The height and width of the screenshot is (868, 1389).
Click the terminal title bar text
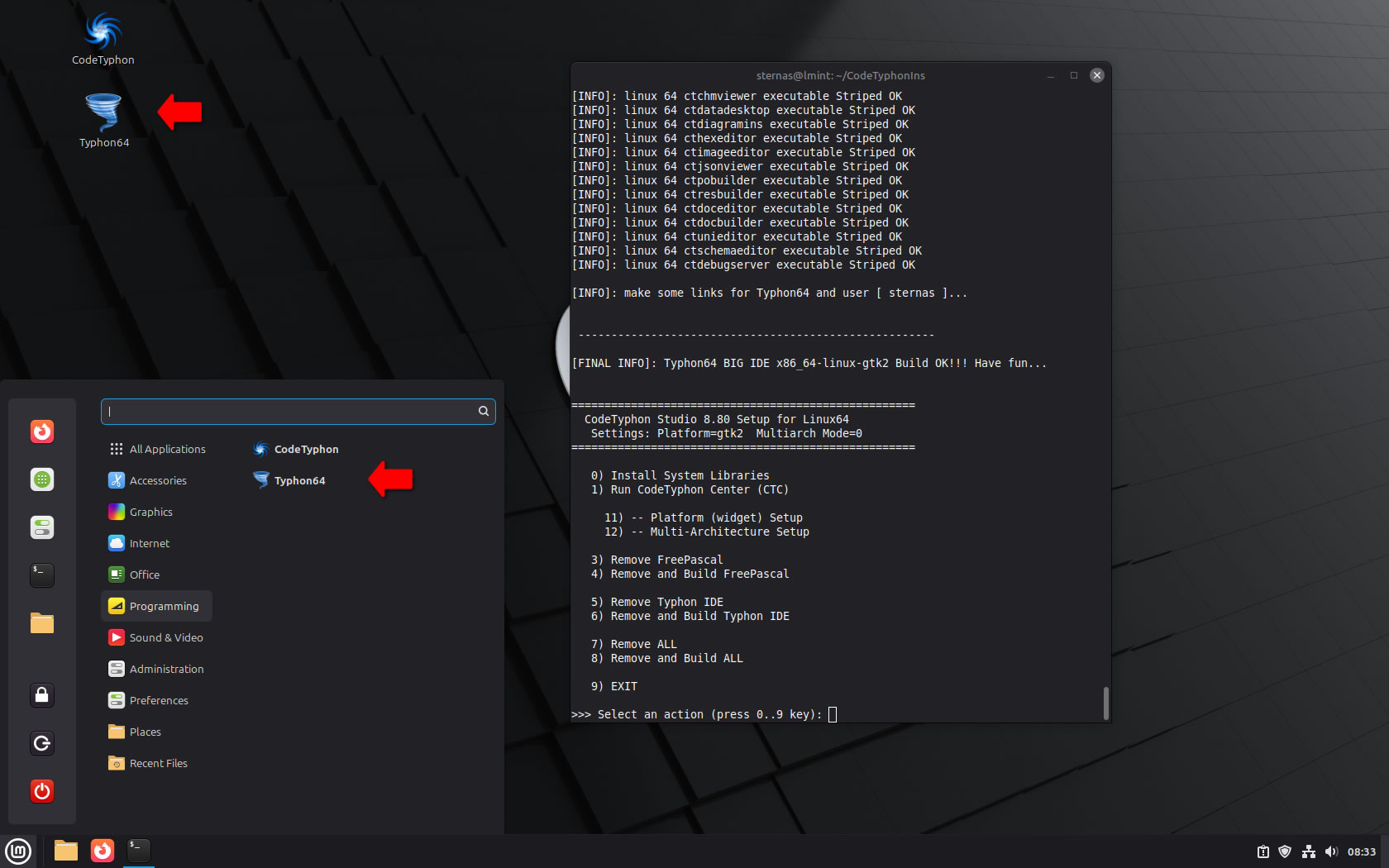coord(840,75)
